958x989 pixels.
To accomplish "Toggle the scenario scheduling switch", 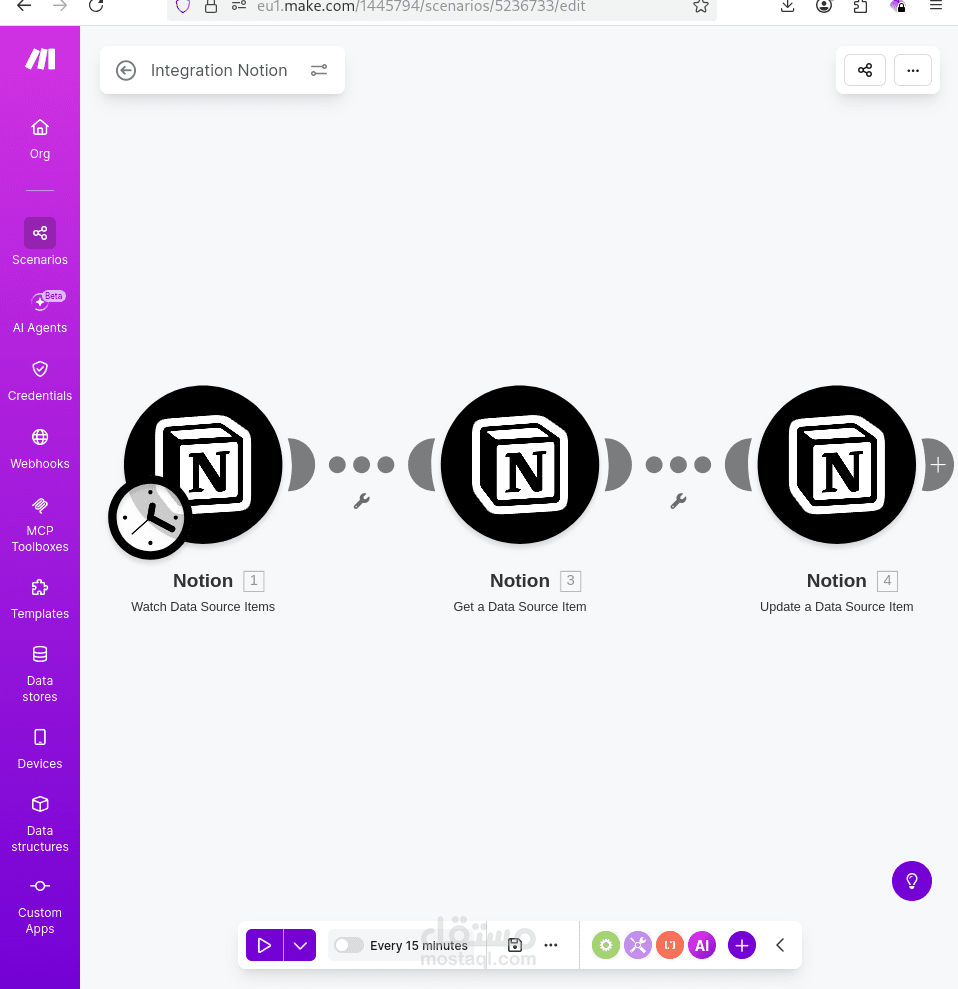I will (x=349, y=945).
